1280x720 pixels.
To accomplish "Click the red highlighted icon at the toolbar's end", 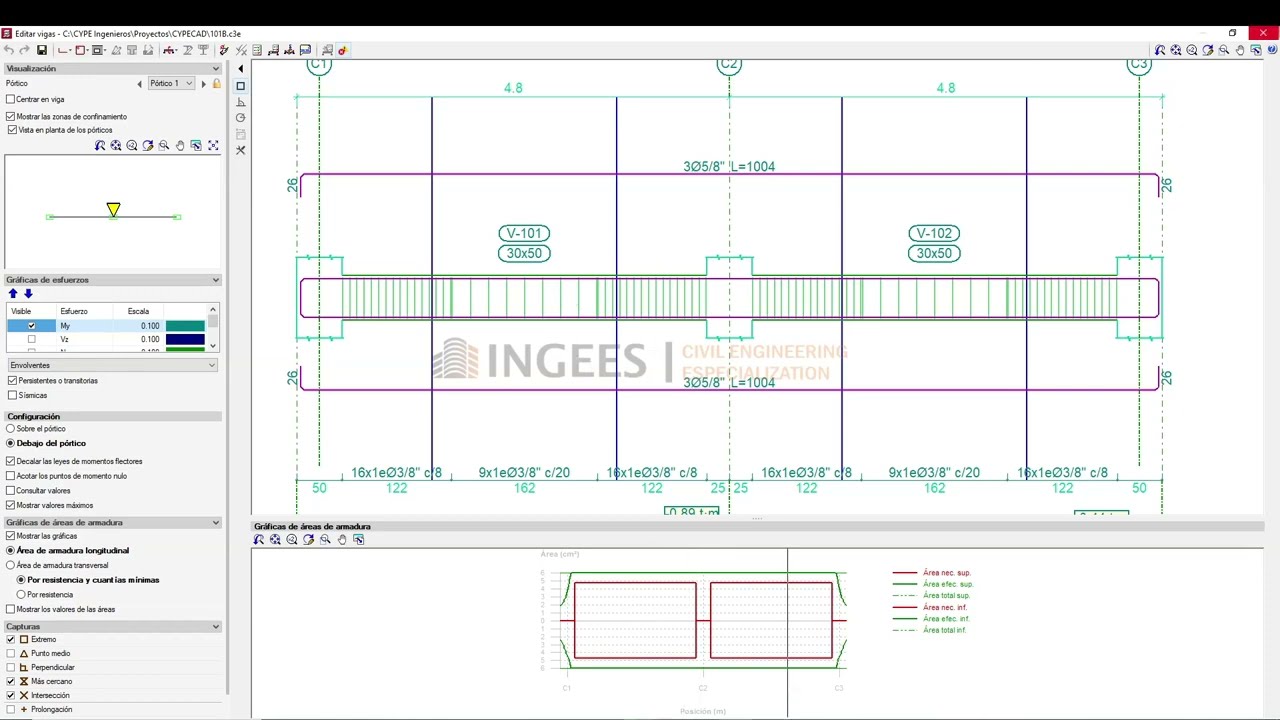I will pos(342,50).
